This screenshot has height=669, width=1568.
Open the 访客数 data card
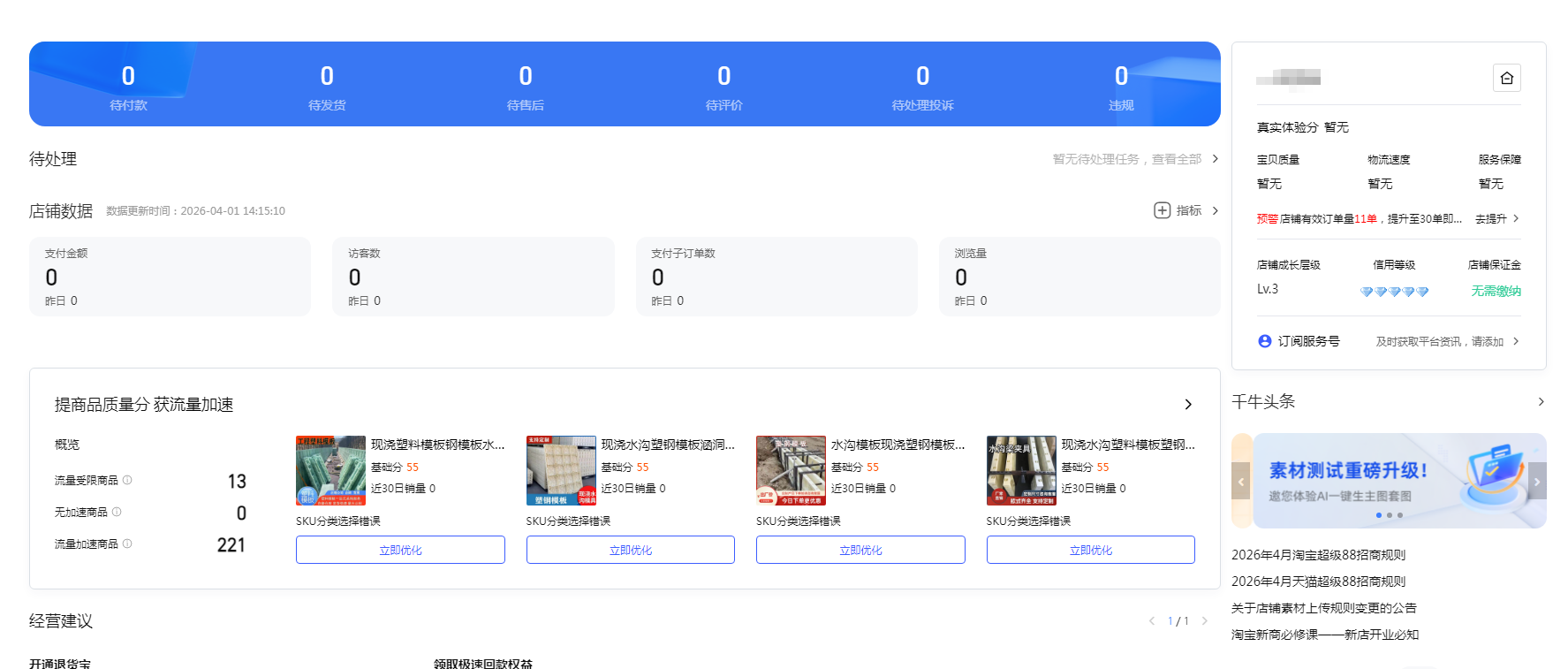[x=473, y=277]
